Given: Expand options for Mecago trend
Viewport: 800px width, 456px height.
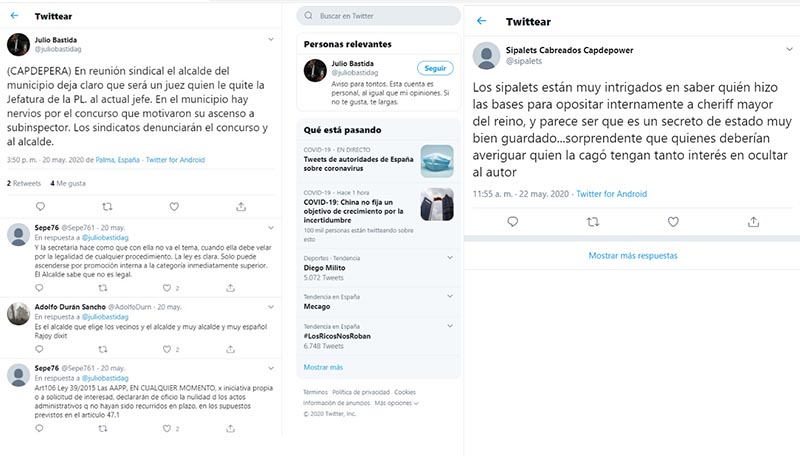Looking at the screenshot, I should coord(450,296).
